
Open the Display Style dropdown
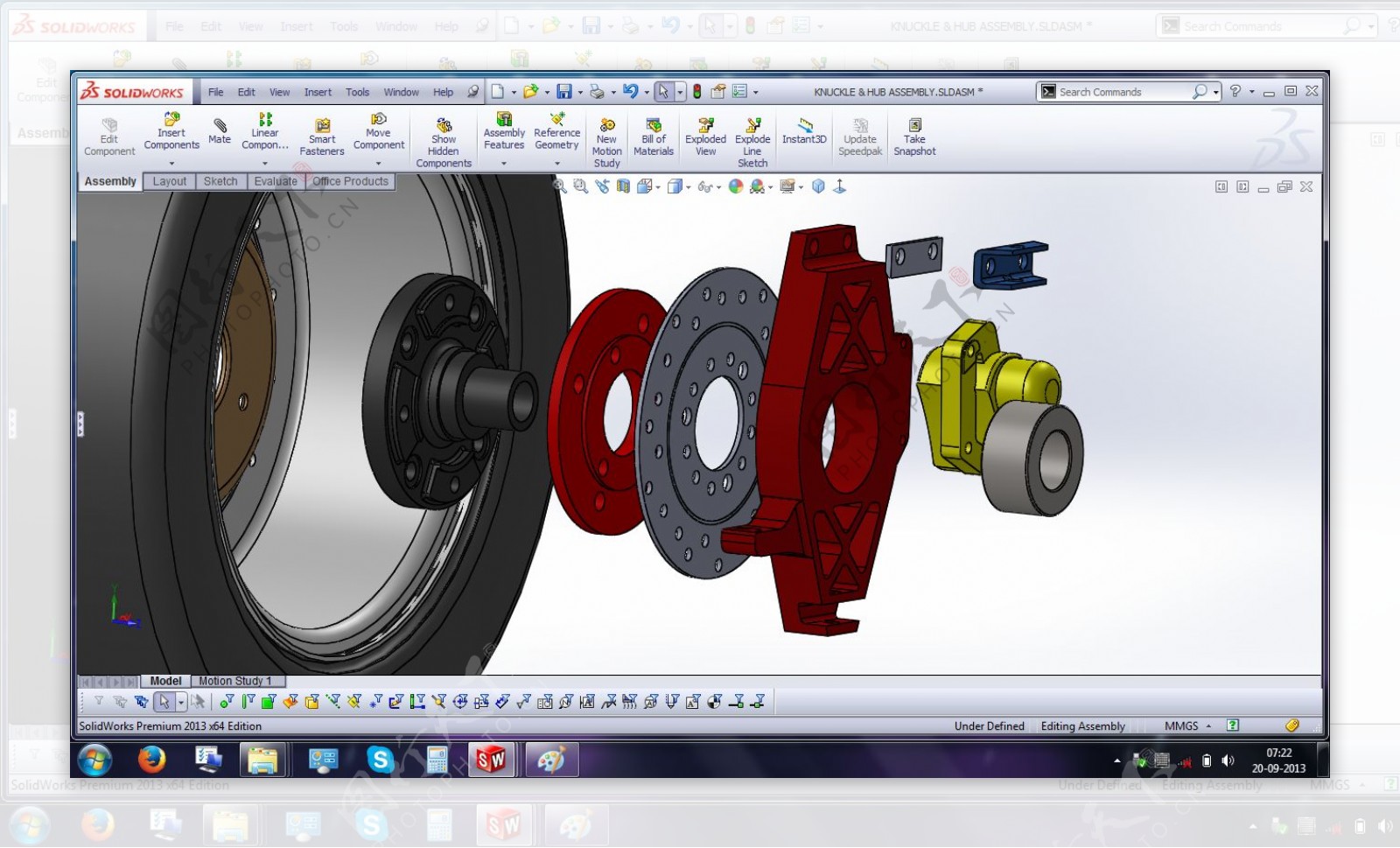(x=689, y=187)
